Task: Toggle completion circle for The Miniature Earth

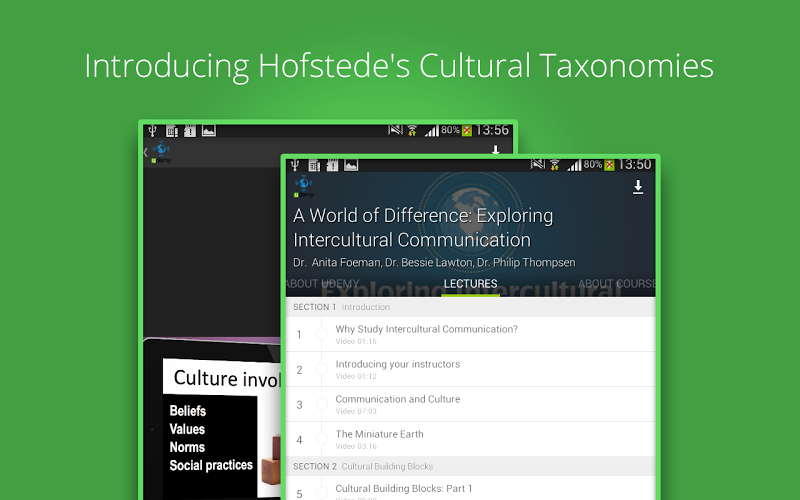Action: point(321,439)
